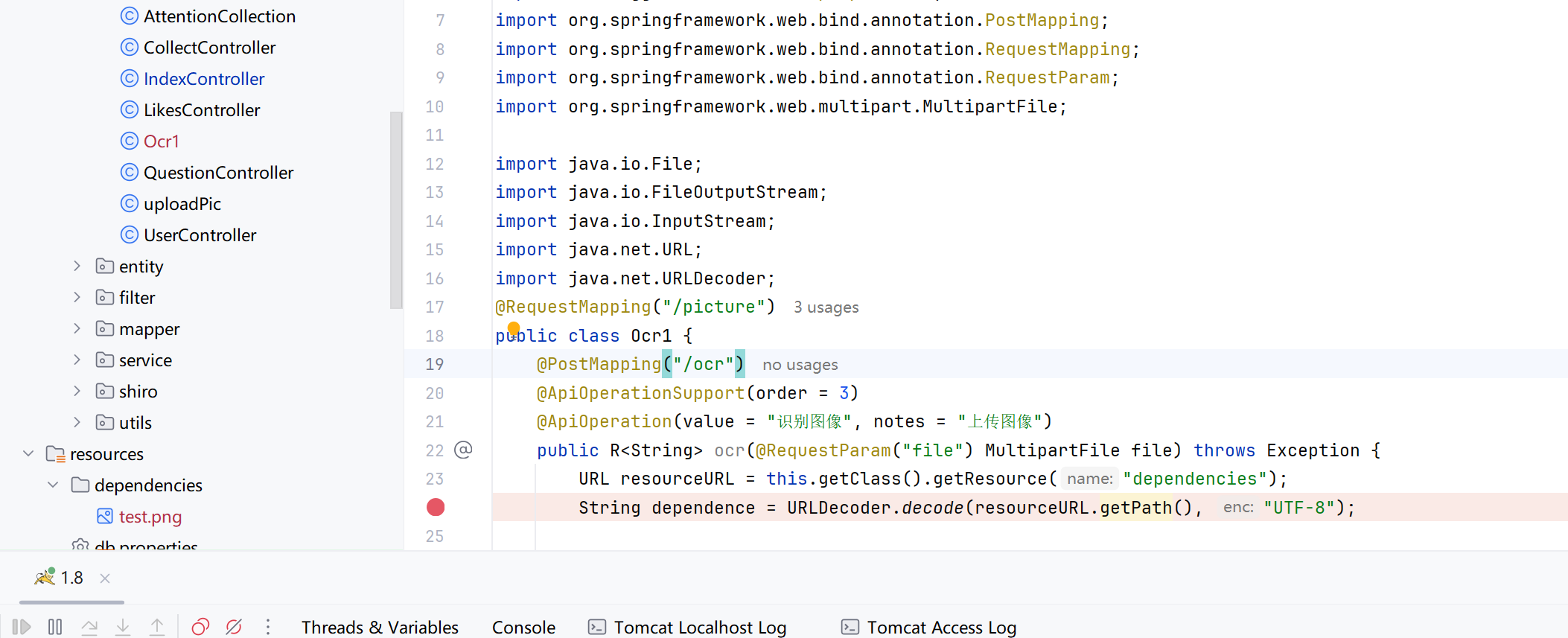
Task: Click the service package folder icon
Action: point(105,360)
